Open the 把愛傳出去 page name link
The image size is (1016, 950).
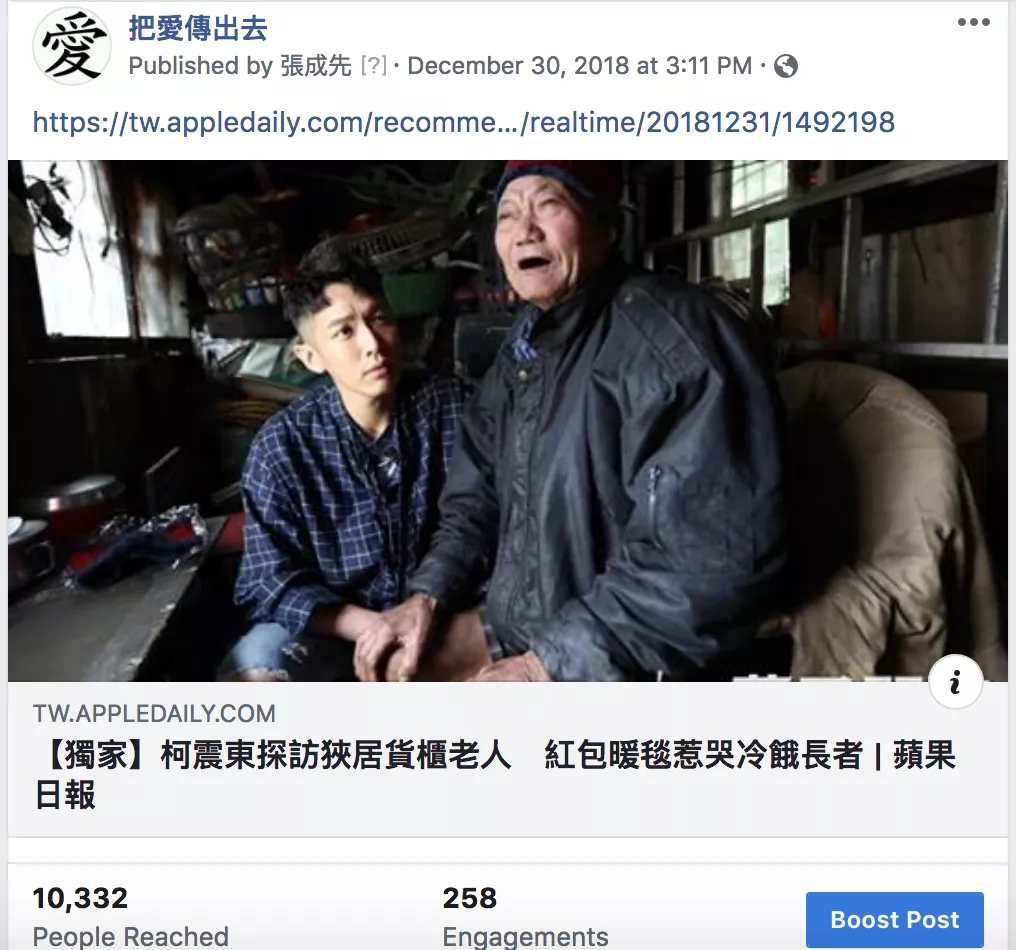198,29
